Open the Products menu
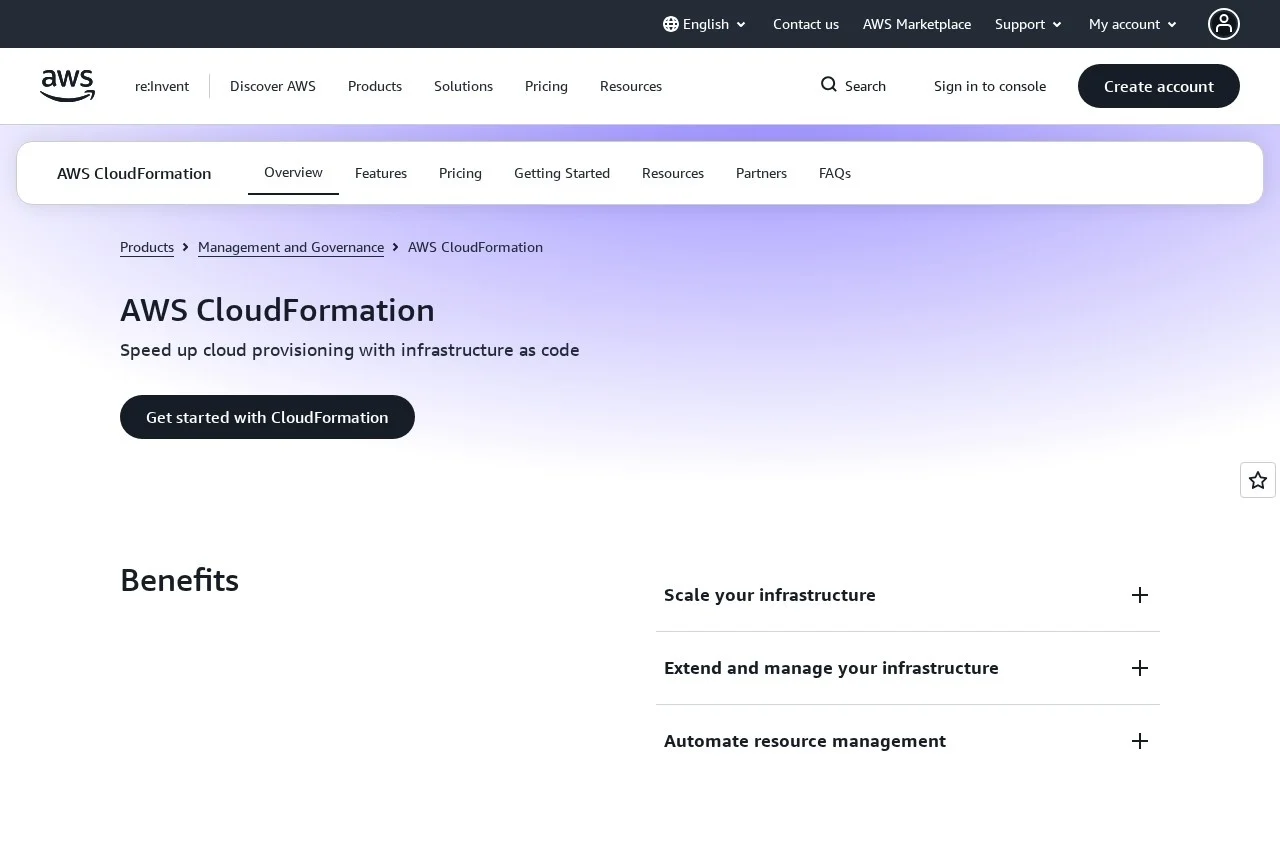Viewport: 1280px width, 850px height. pos(375,86)
